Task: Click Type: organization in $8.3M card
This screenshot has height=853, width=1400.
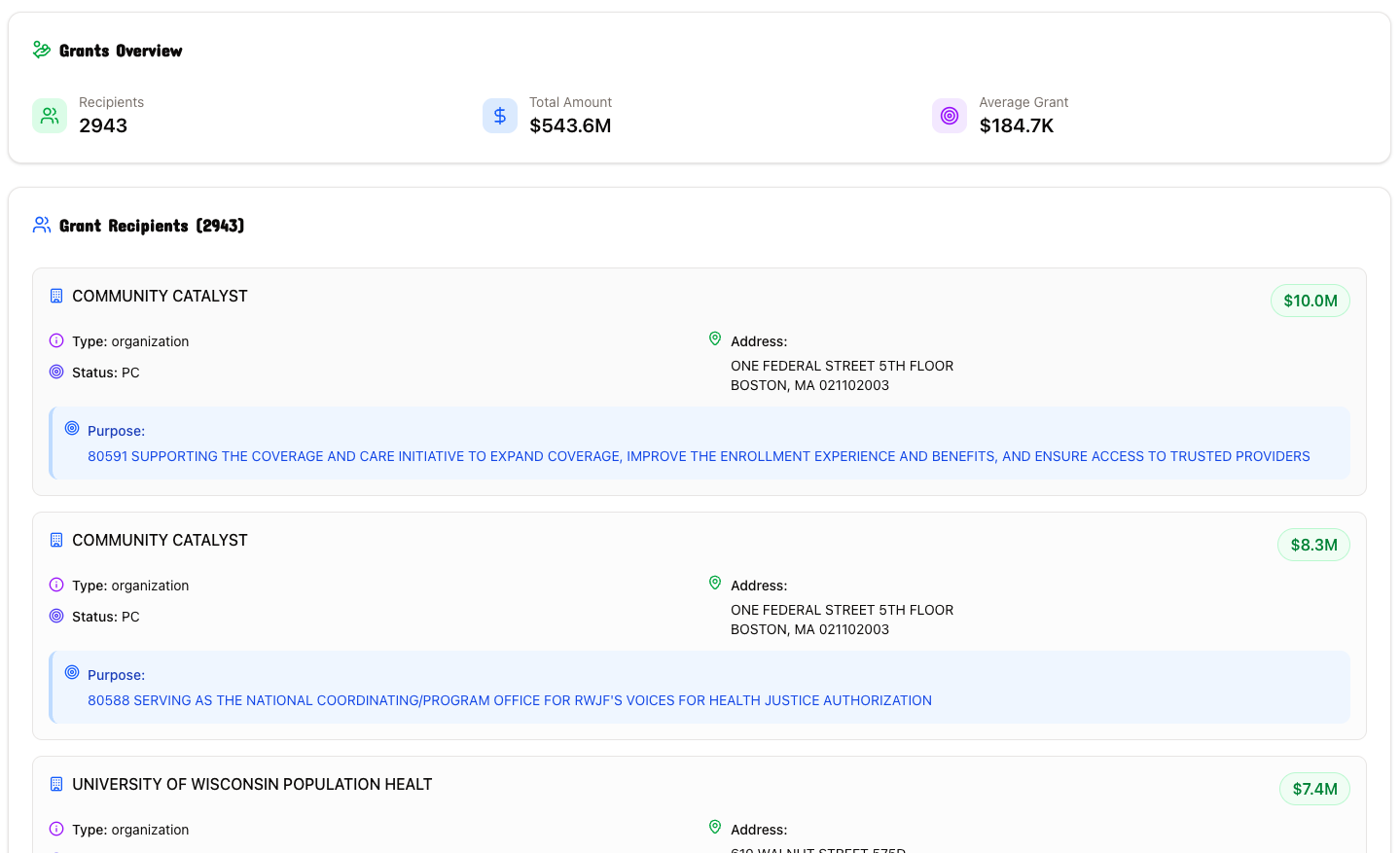Action: tap(130, 586)
